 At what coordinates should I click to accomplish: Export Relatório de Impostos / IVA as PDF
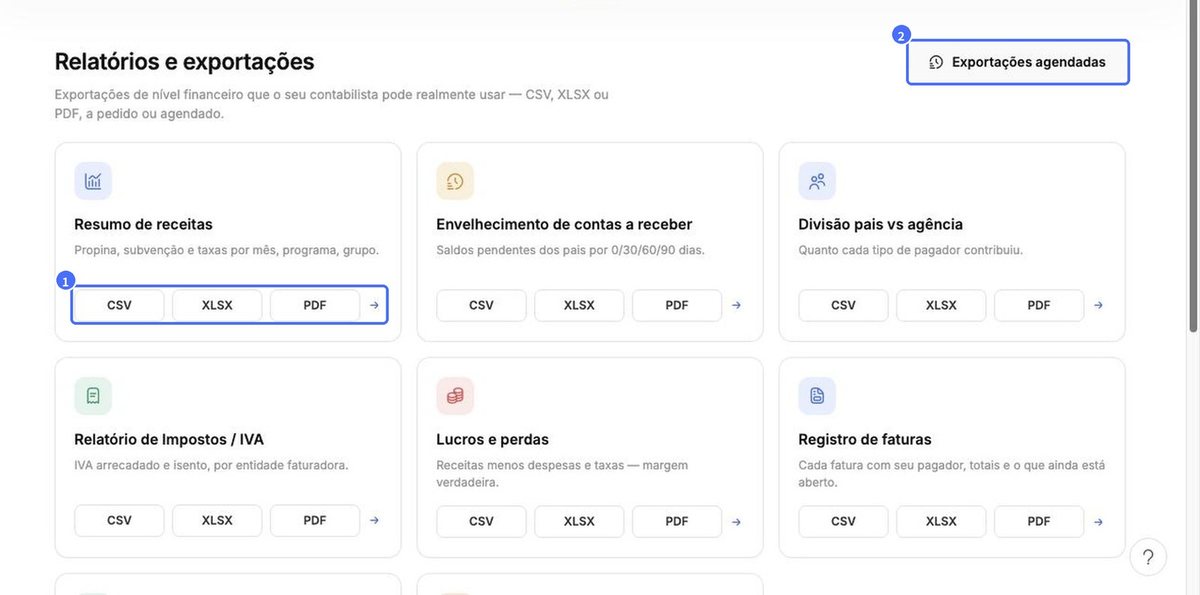(x=315, y=520)
